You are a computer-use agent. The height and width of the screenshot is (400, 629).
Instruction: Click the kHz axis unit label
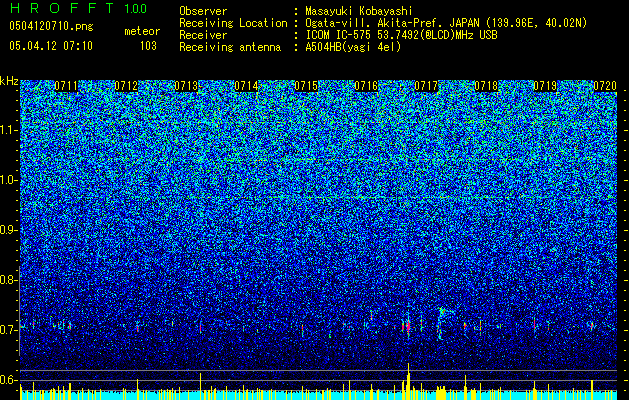tap(9, 81)
